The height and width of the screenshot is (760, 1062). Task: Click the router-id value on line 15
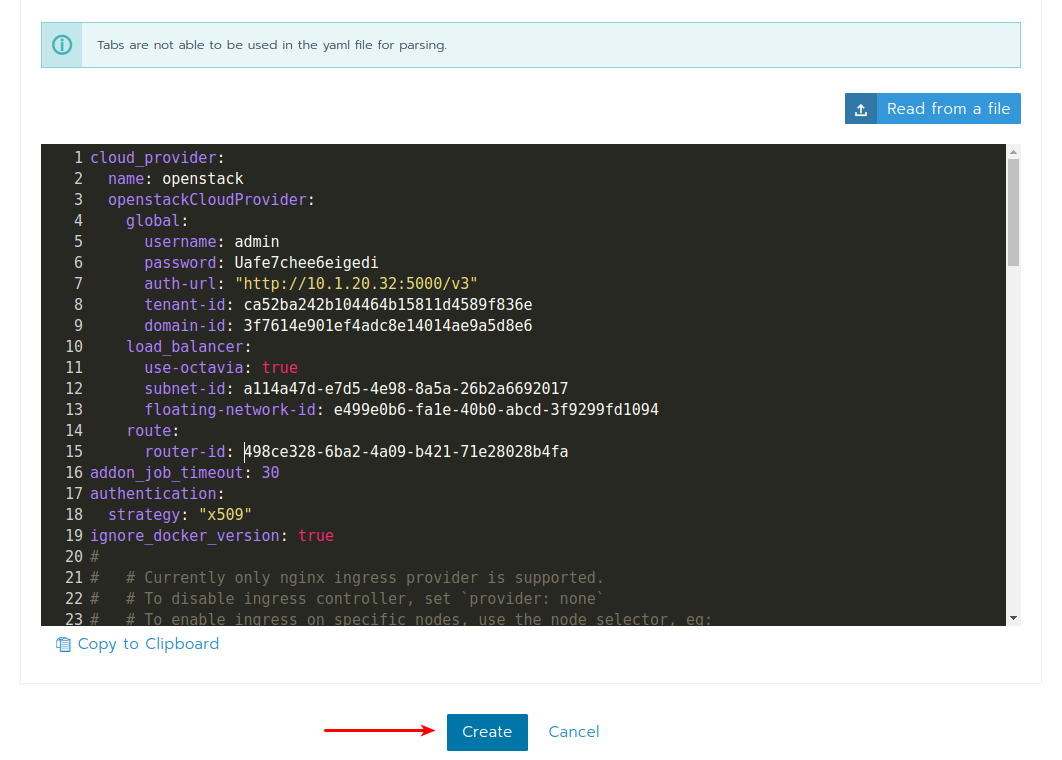[x=406, y=452]
